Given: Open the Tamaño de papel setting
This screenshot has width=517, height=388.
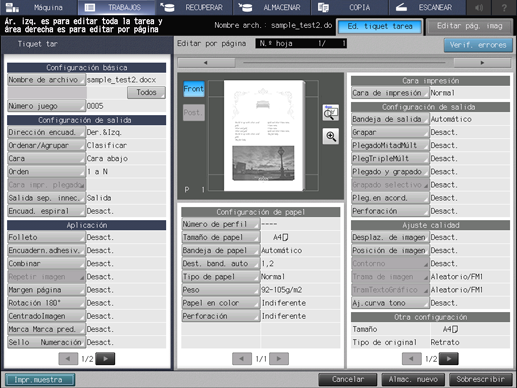Looking at the screenshot, I should click(220, 237).
